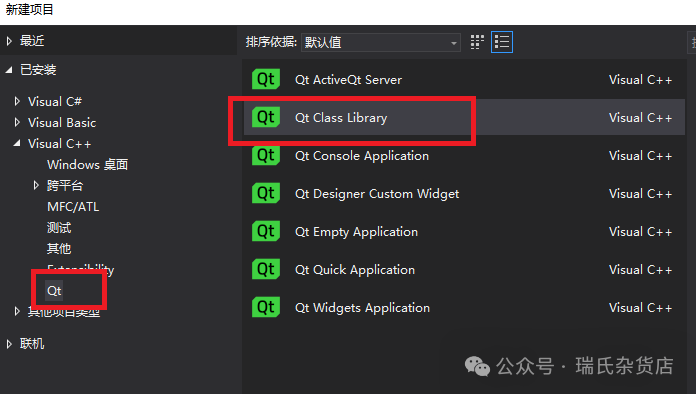Click the Qt Designer Custom Widget icon
Viewport: 696px width, 394px height.
click(266, 193)
